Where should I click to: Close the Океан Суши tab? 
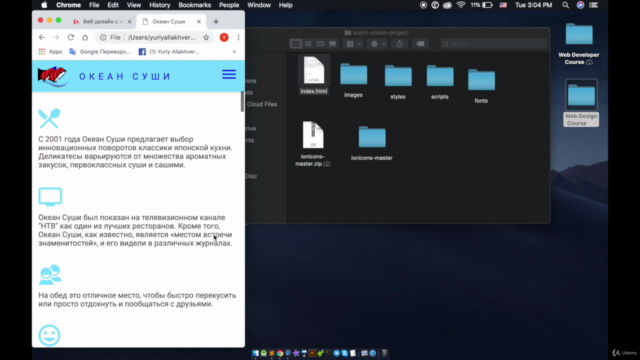click(199, 22)
